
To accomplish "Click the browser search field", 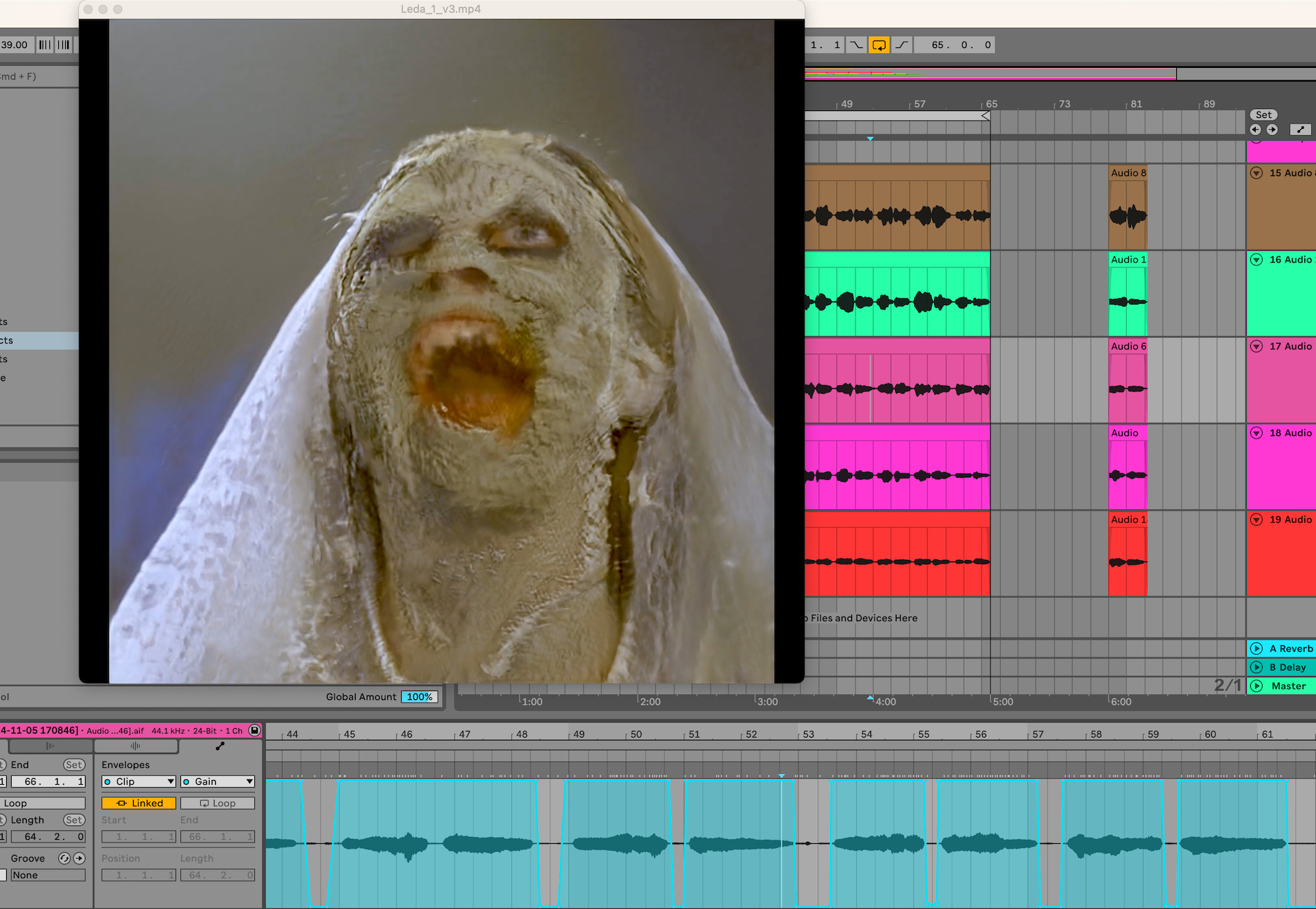I will pos(39,76).
